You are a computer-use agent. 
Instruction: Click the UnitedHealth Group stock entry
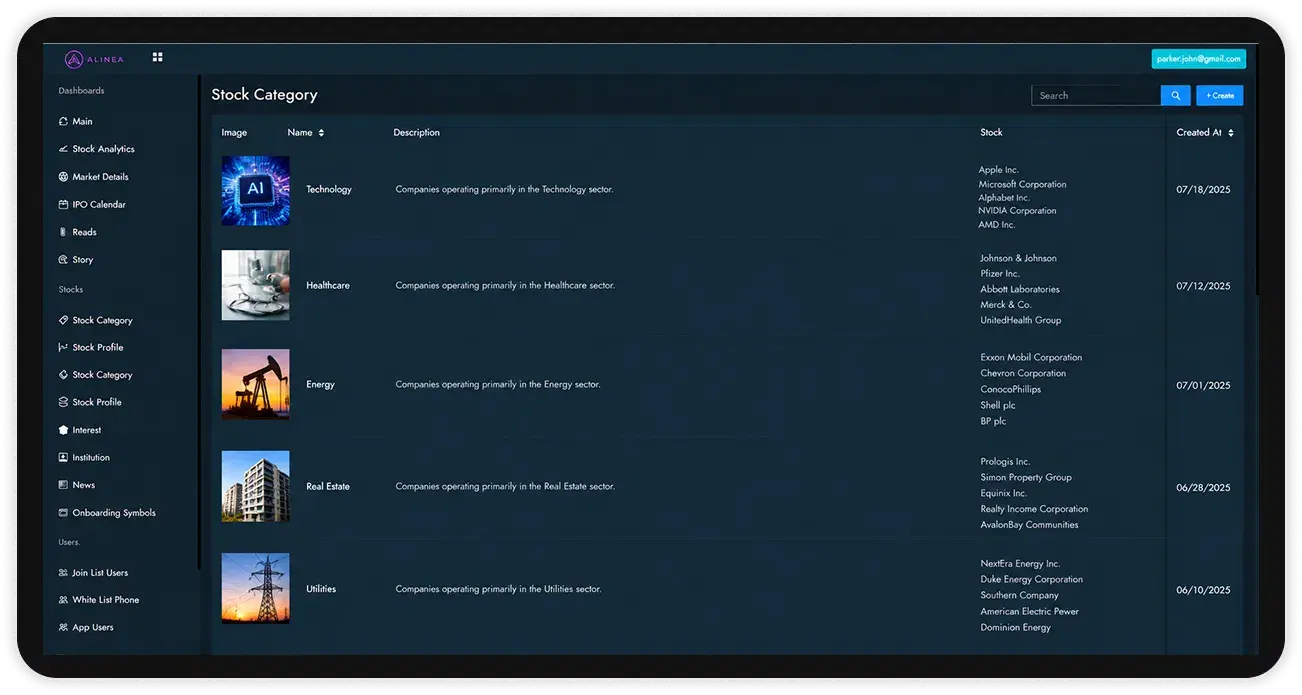tap(1021, 320)
